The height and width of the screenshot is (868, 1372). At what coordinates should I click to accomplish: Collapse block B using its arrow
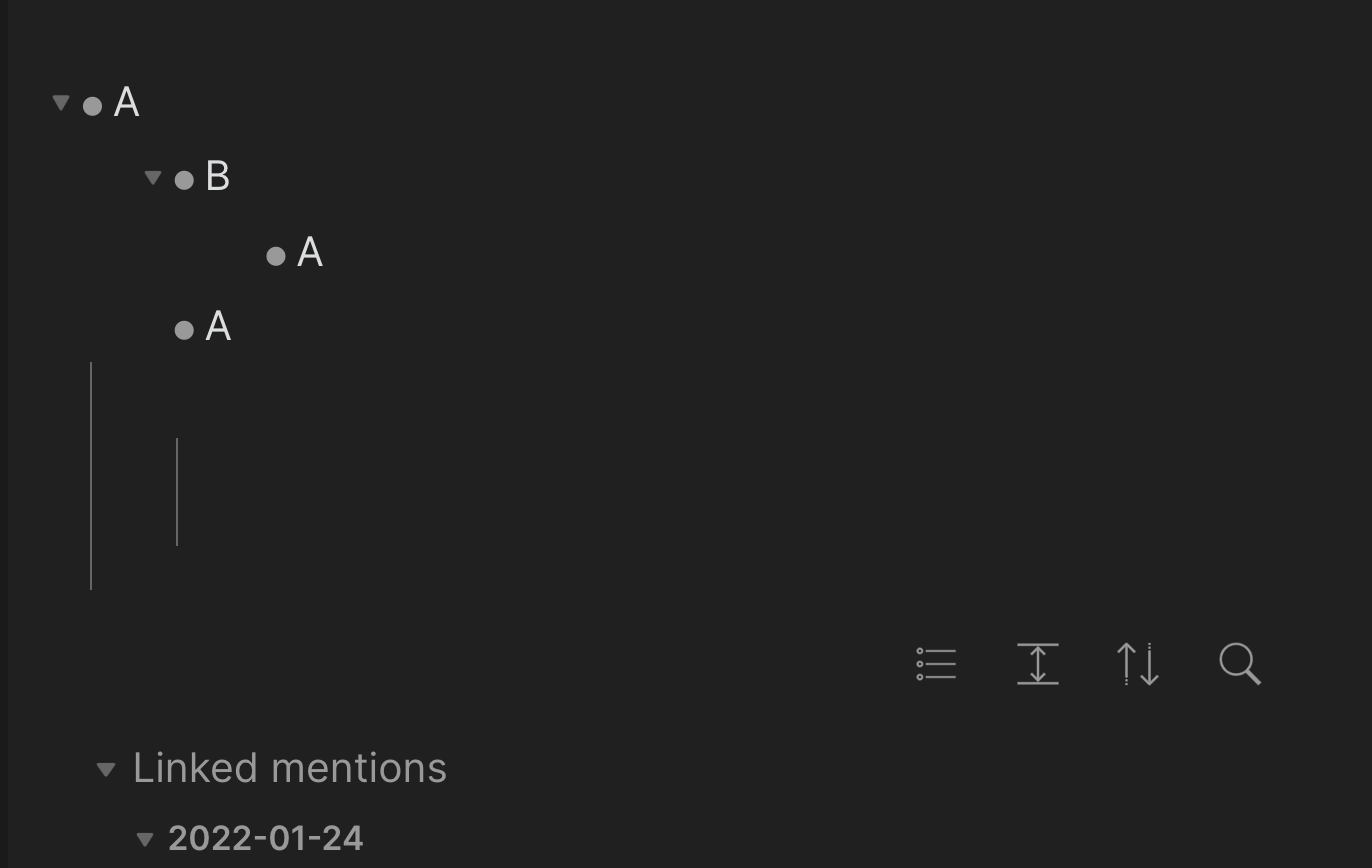click(152, 177)
